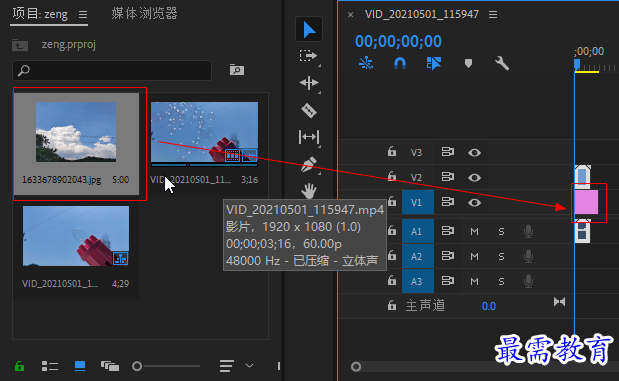Viewport: 619px width, 381px height.
Task: Select the Track Select Forward tool
Action: tap(308, 56)
